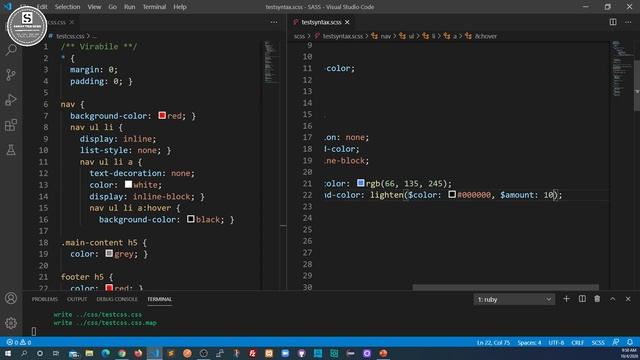The width and height of the screenshot is (640, 360).
Task: Open the View menu
Action: [94, 7]
